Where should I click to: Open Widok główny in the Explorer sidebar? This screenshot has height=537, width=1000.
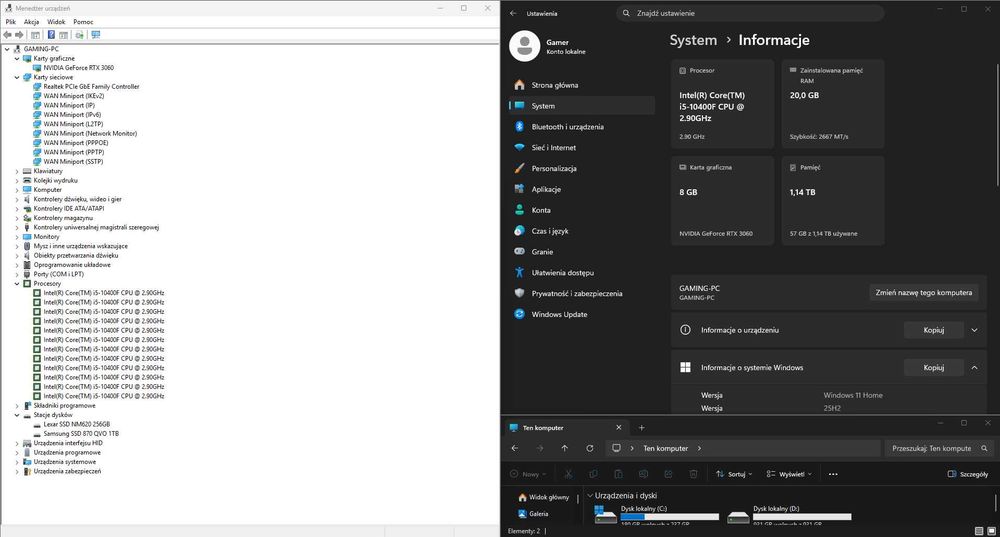tap(544, 497)
